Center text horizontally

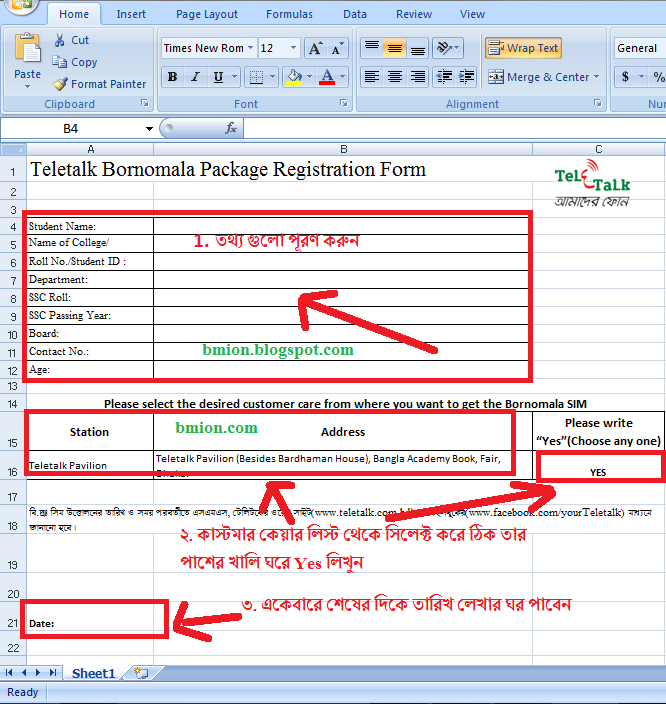pos(395,77)
